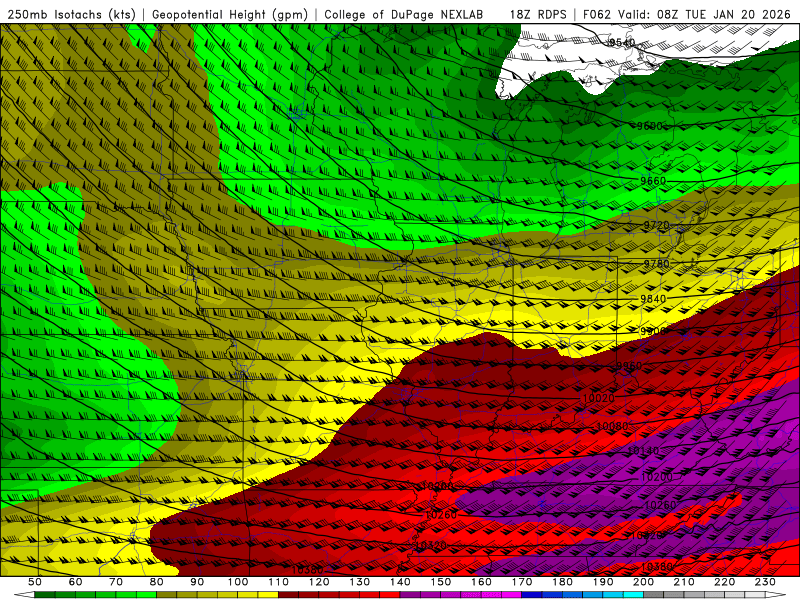Click the 110 value on the color scale
The width and height of the screenshot is (800, 600).
coord(278,582)
